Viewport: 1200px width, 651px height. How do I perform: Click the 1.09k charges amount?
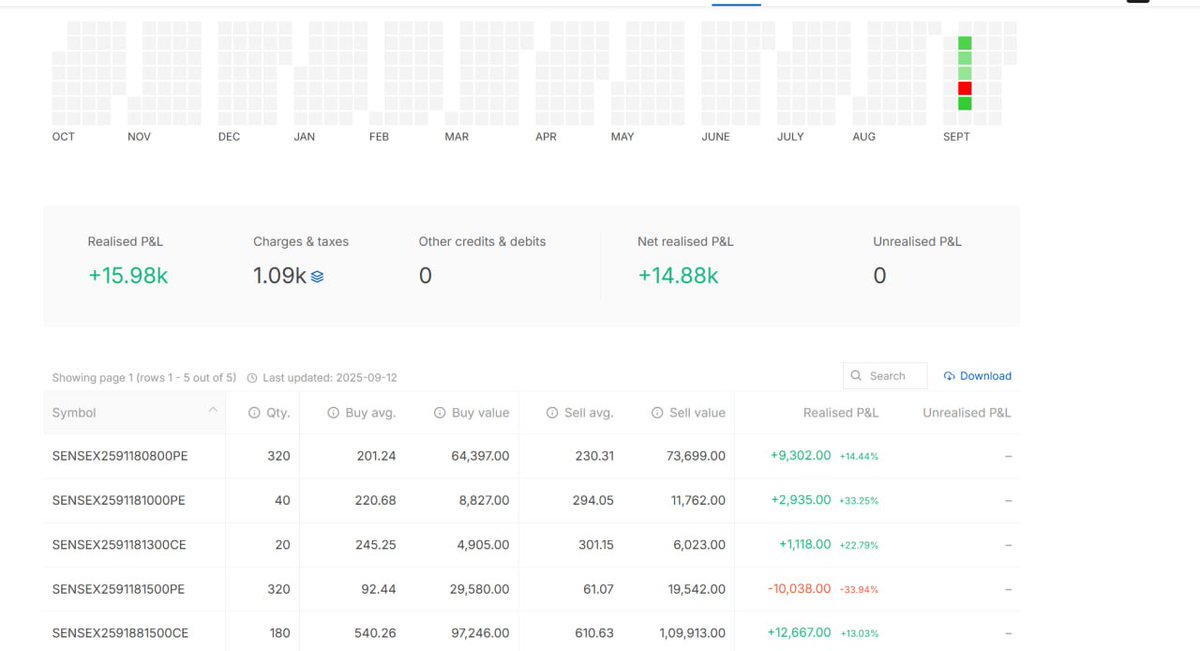(x=280, y=276)
